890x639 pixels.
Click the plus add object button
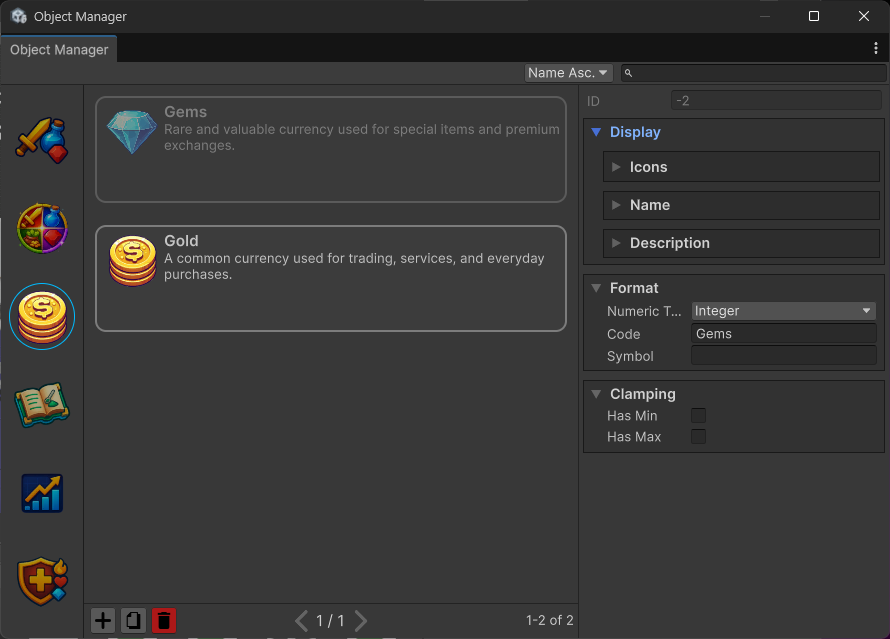(x=103, y=621)
